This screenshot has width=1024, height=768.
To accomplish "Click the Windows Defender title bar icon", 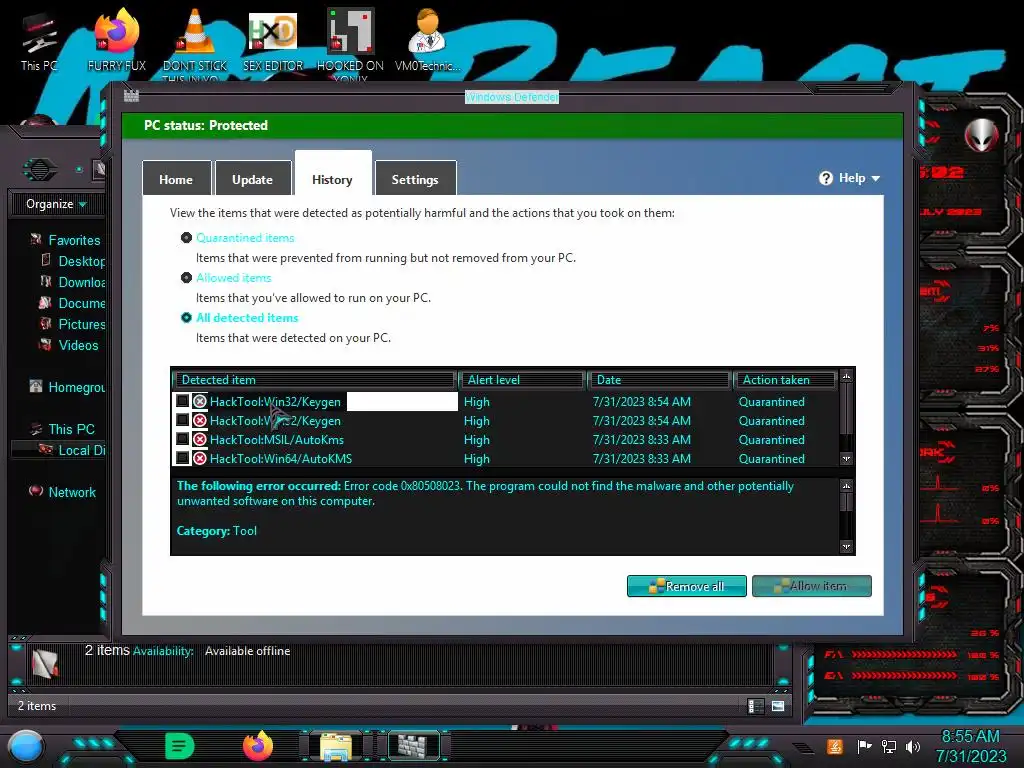I will click(x=131, y=96).
